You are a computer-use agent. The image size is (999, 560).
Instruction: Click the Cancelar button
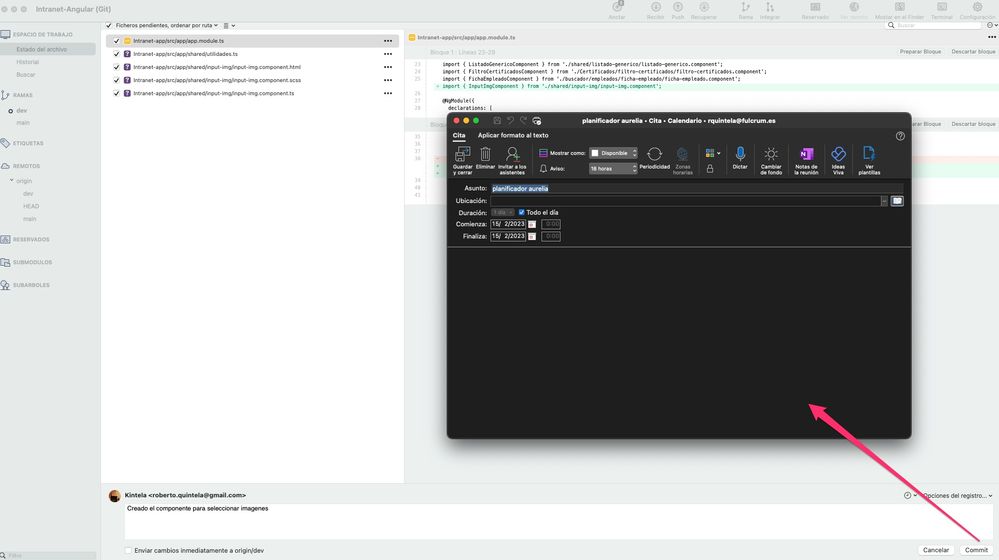coord(936,550)
